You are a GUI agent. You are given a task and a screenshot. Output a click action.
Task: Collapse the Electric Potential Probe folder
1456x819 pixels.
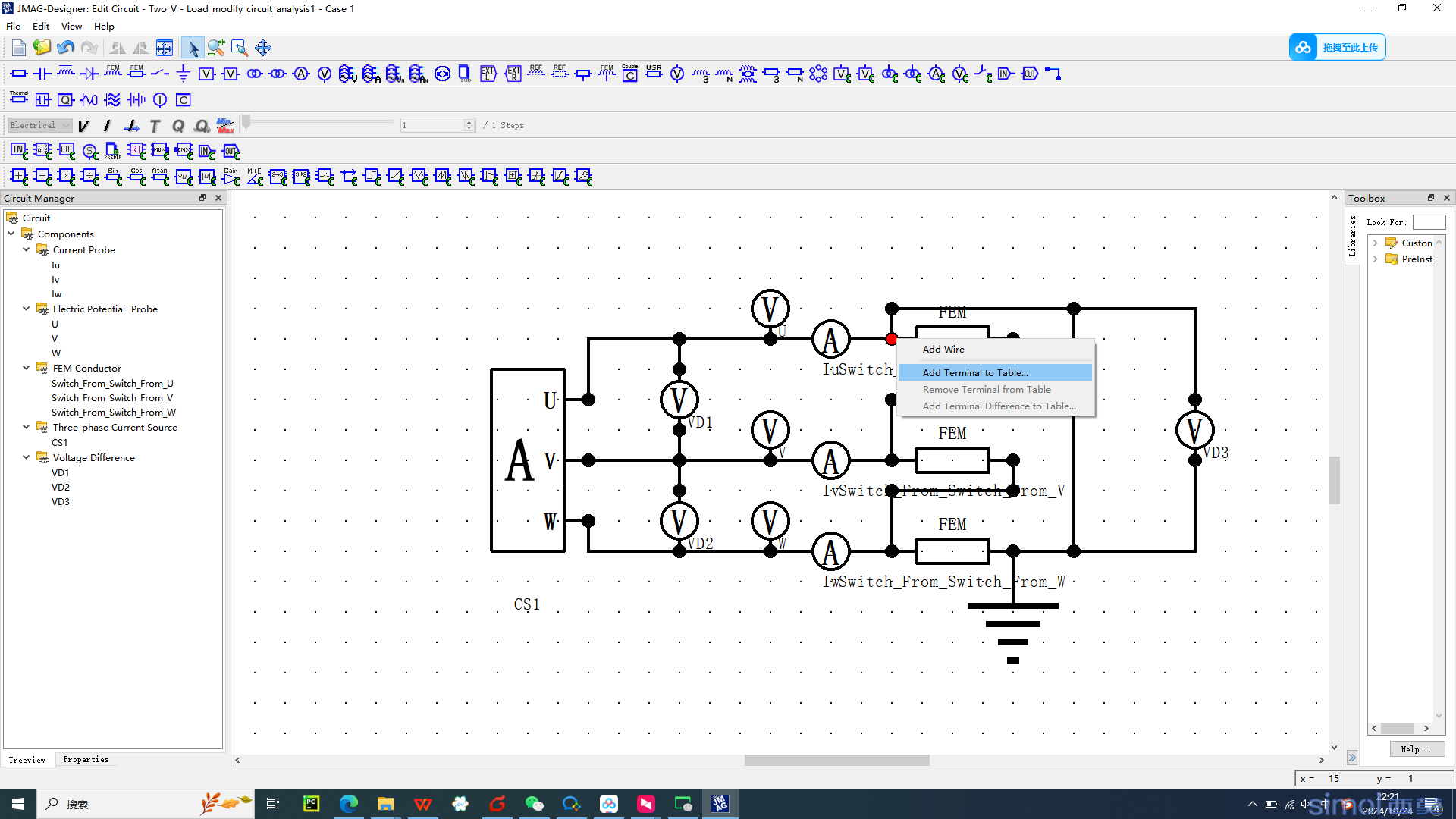point(27,309)
